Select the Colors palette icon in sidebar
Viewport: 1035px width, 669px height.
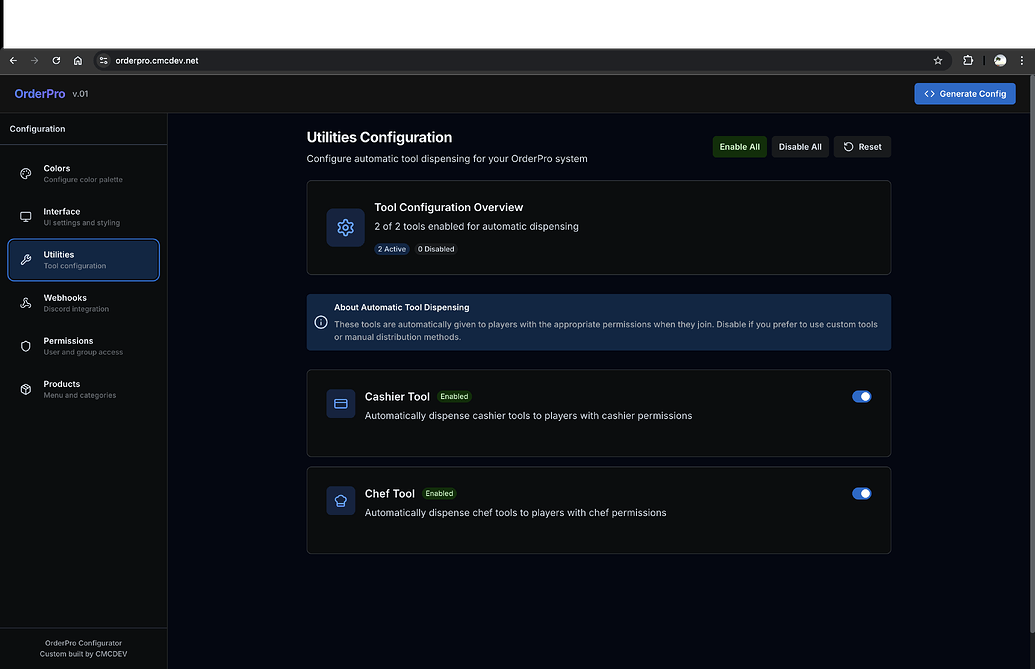pyautogui.click(x=25, y=173)
